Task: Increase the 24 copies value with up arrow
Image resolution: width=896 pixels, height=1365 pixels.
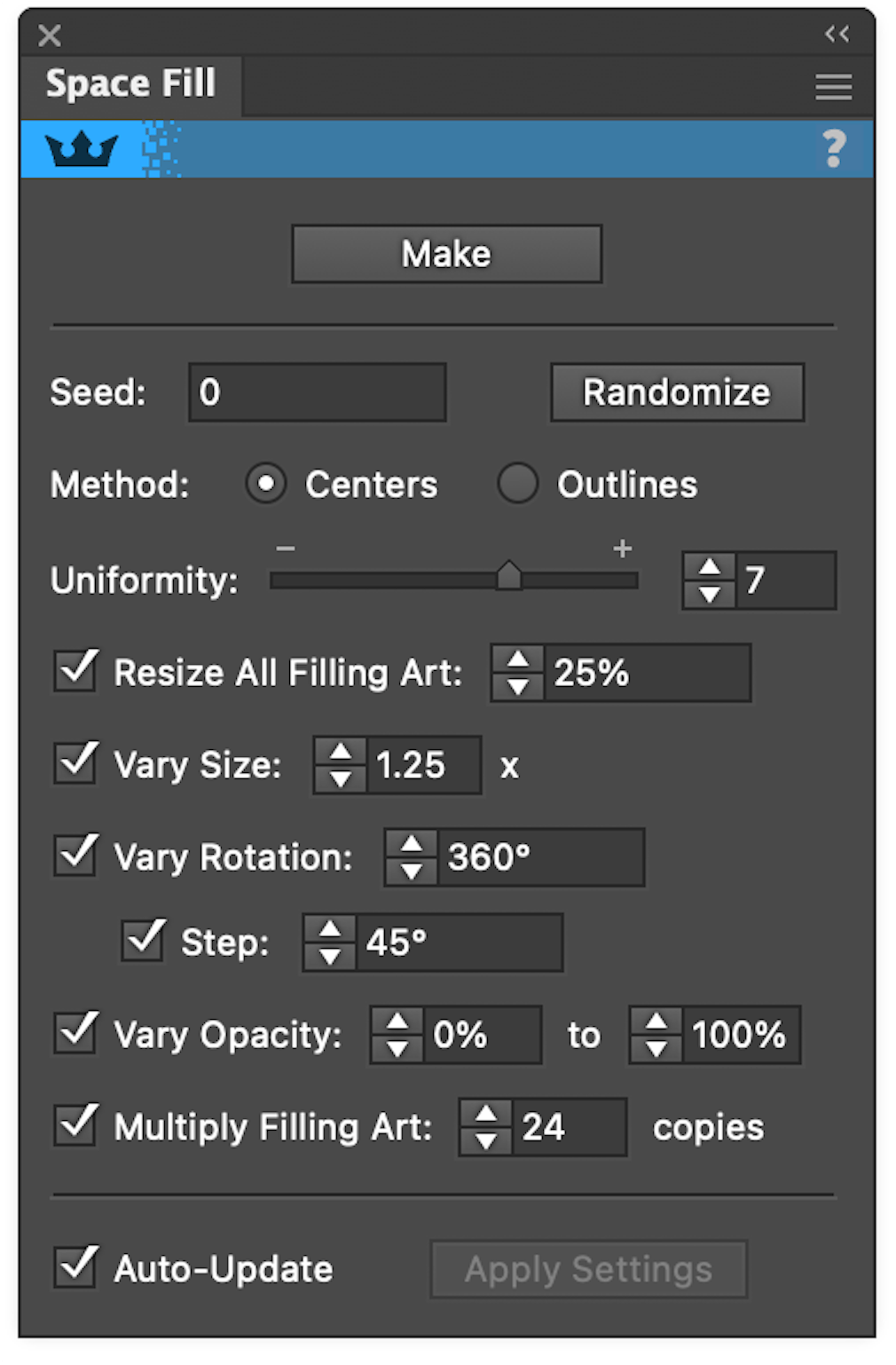Action: pyautogui.click(x=484, y=1114)
